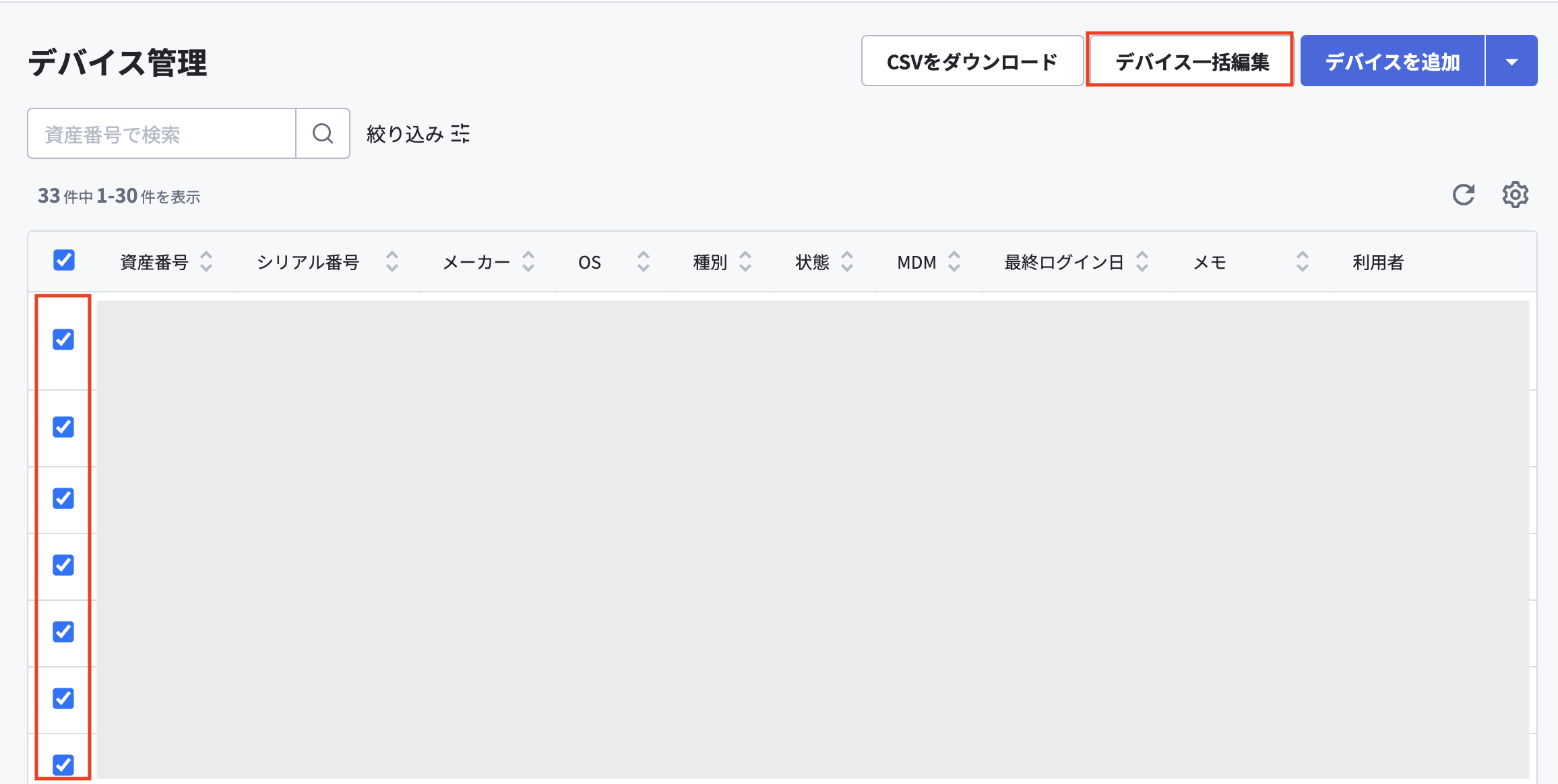The width and height of the screenshot is (1558, 784).
Task: Uncheck the third device row checkbox
Action: tap(63, 498)
